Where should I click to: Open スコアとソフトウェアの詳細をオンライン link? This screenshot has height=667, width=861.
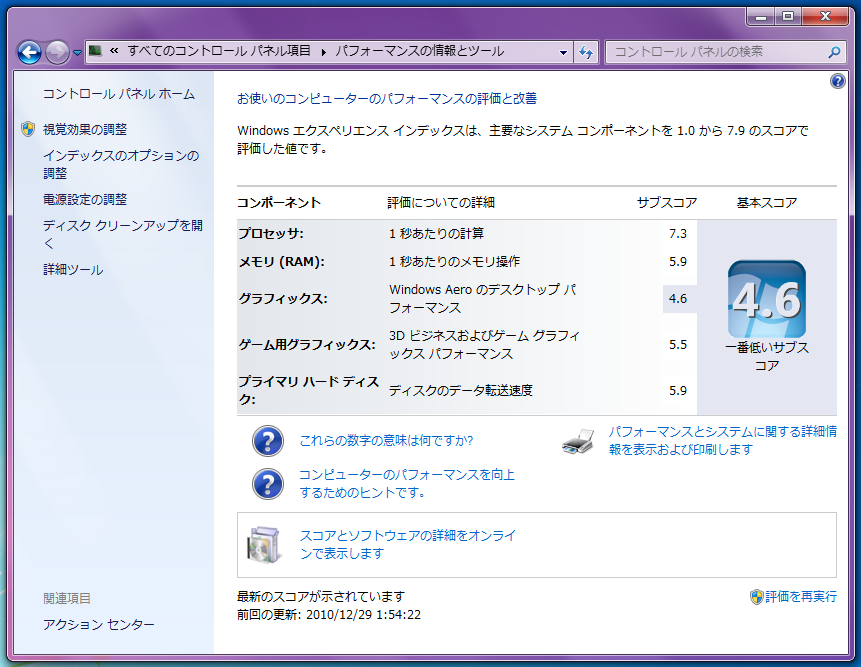[407, 544]
